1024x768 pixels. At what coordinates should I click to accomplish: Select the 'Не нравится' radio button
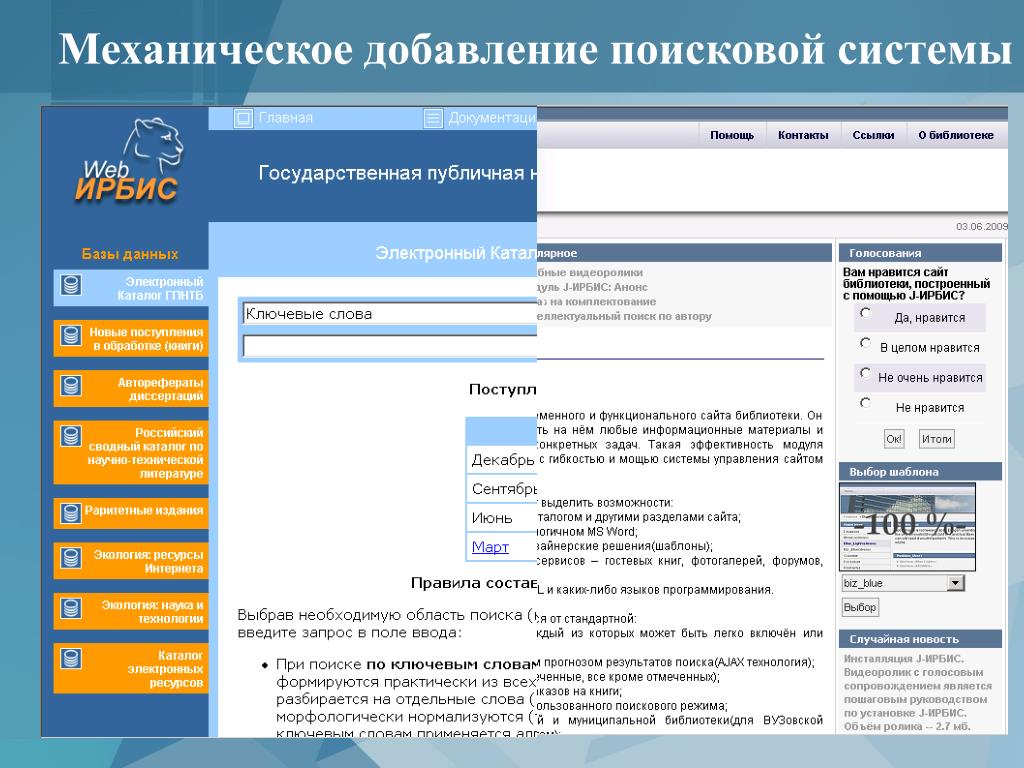(x=865, y=403)
